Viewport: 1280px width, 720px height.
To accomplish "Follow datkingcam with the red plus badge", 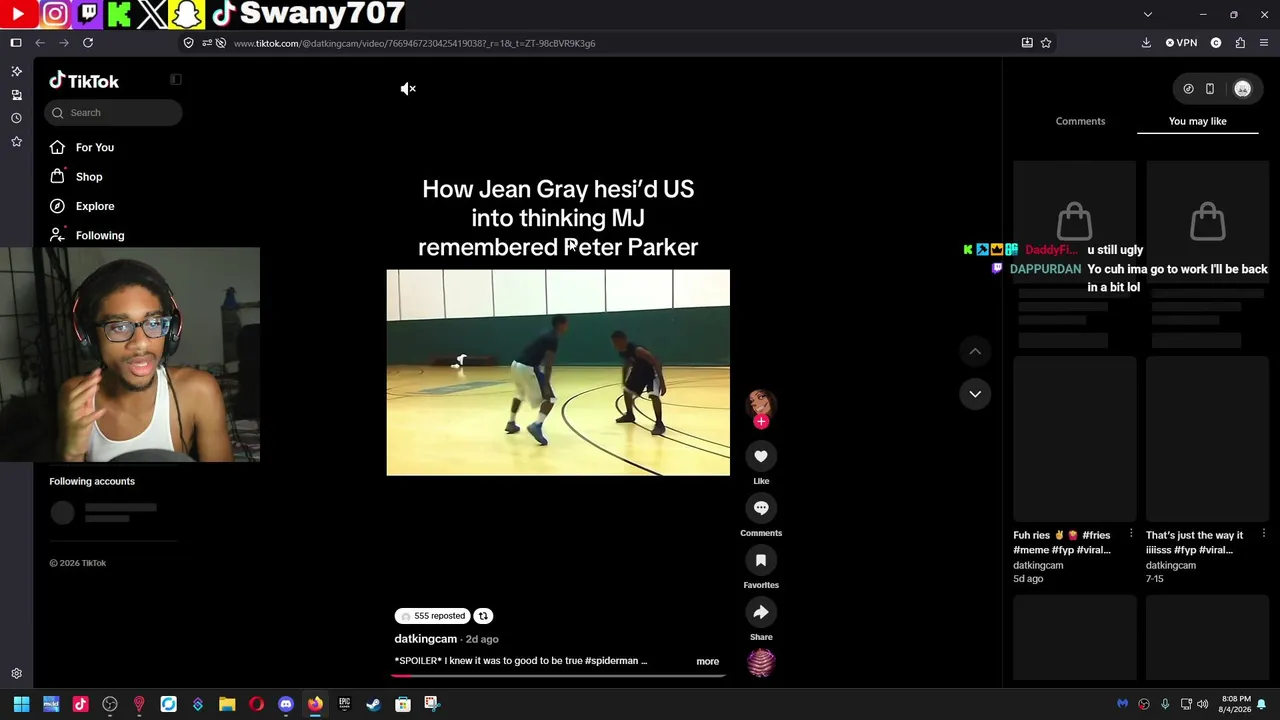I will point(761,422).
